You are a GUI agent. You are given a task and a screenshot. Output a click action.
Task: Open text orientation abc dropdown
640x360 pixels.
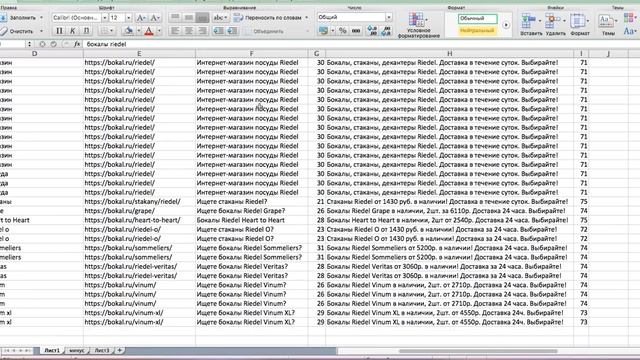click(220, 18)
